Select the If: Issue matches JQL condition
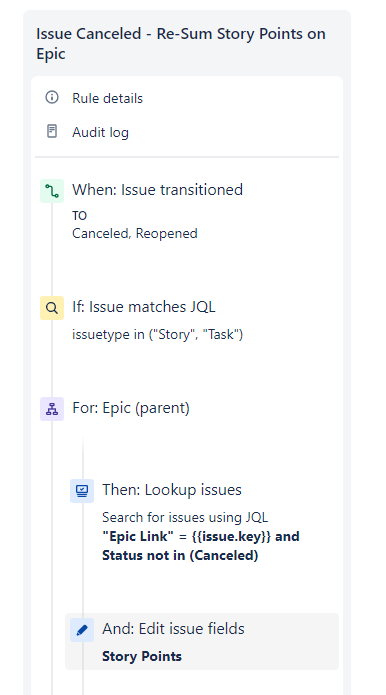This screenshot has height=695, width=386. [x=144, y=307]
